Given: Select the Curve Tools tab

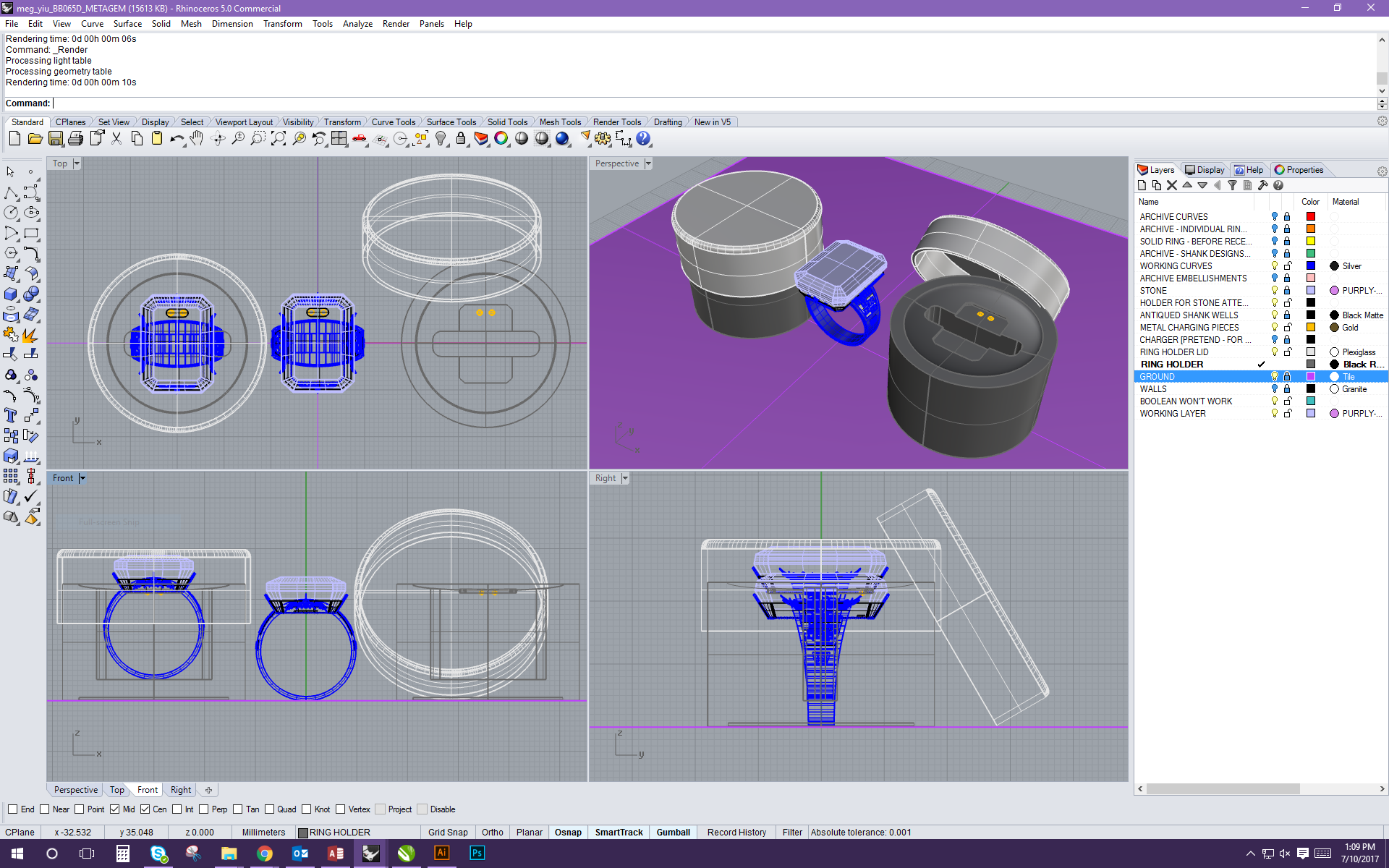Looking at the screenshot, I should pos(393,122).
